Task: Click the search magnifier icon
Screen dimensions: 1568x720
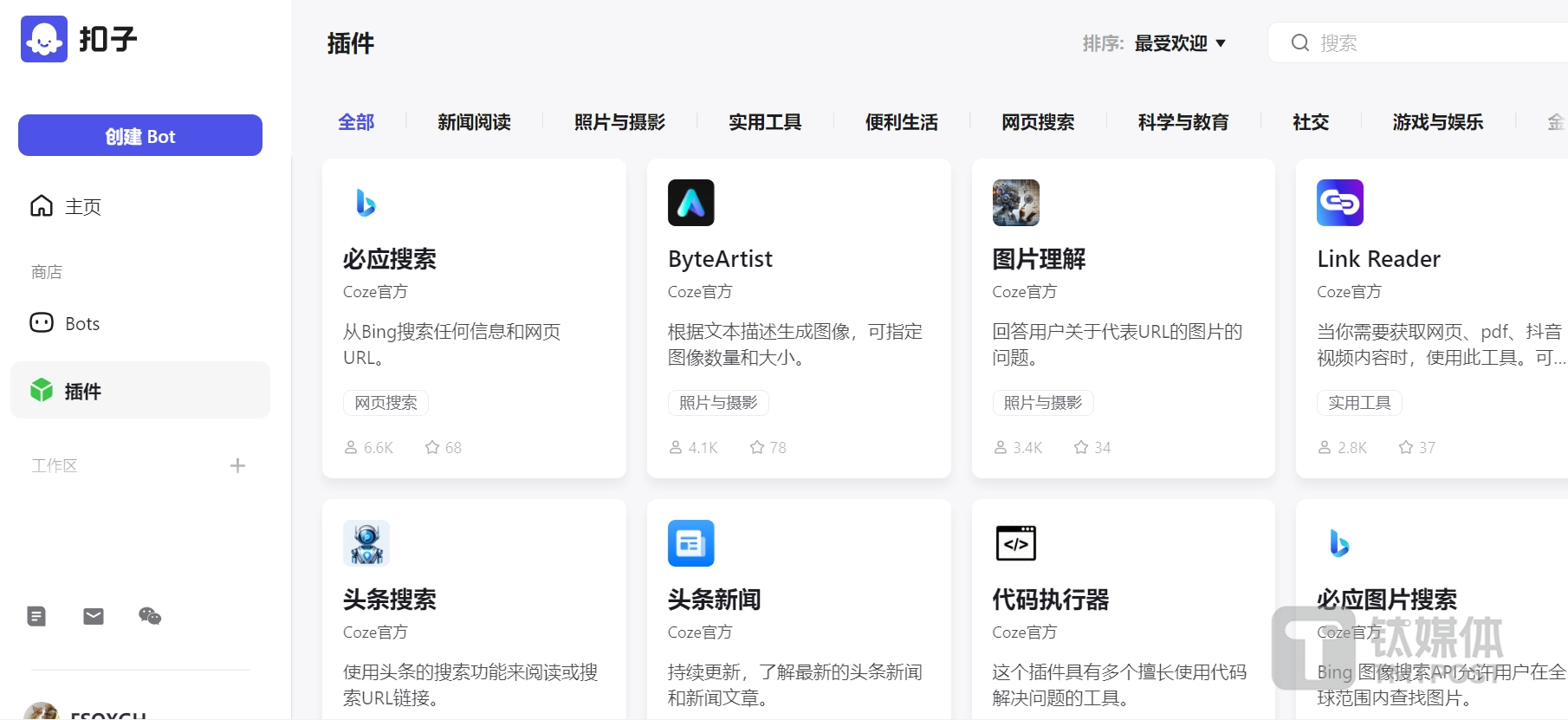Action: [1300, 42]
